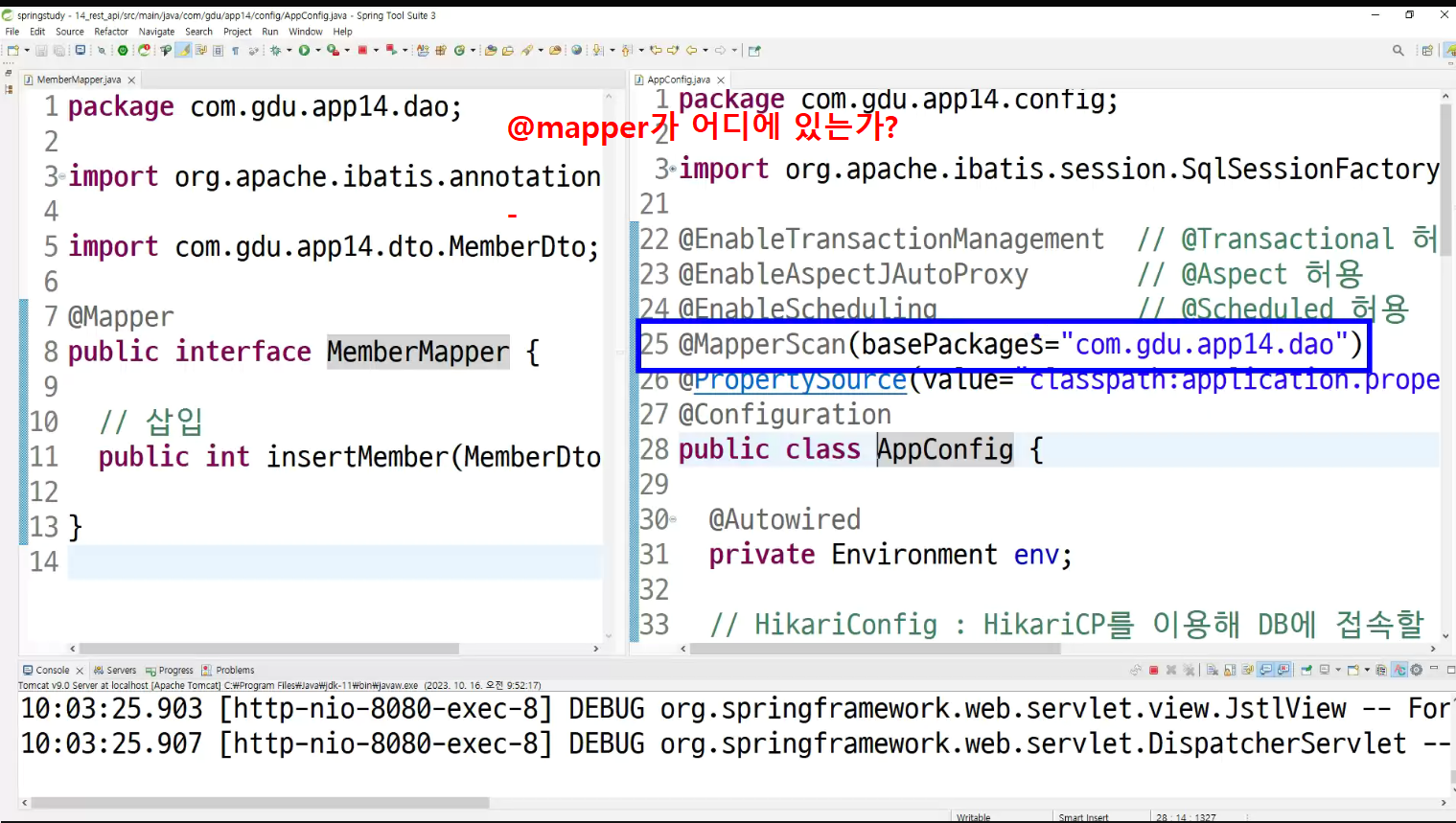The image size is (1456, 823).
Task: Click the console settings gear icon
Action: [x=1416, y=670]
